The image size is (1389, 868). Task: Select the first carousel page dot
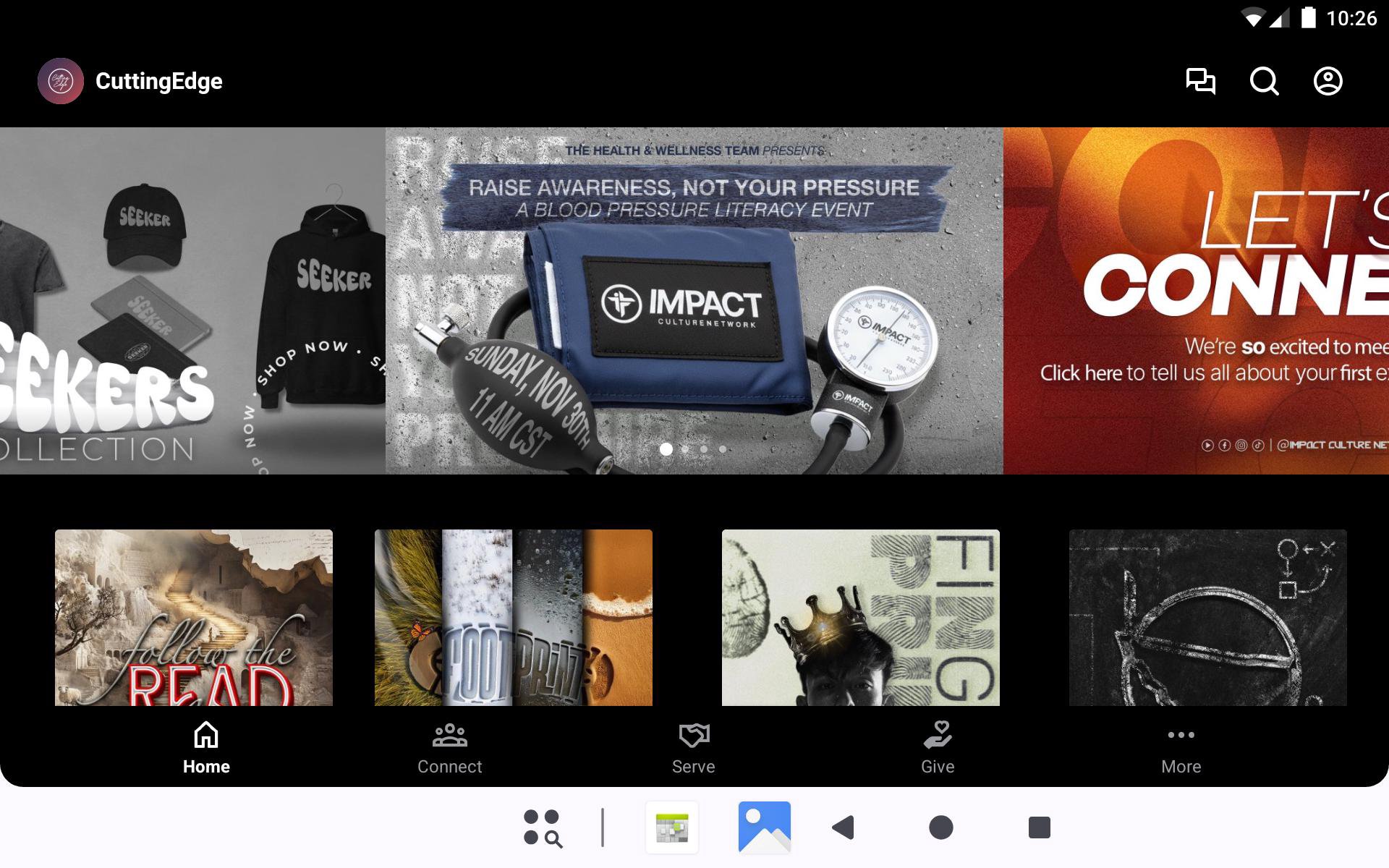coord(666,449)
